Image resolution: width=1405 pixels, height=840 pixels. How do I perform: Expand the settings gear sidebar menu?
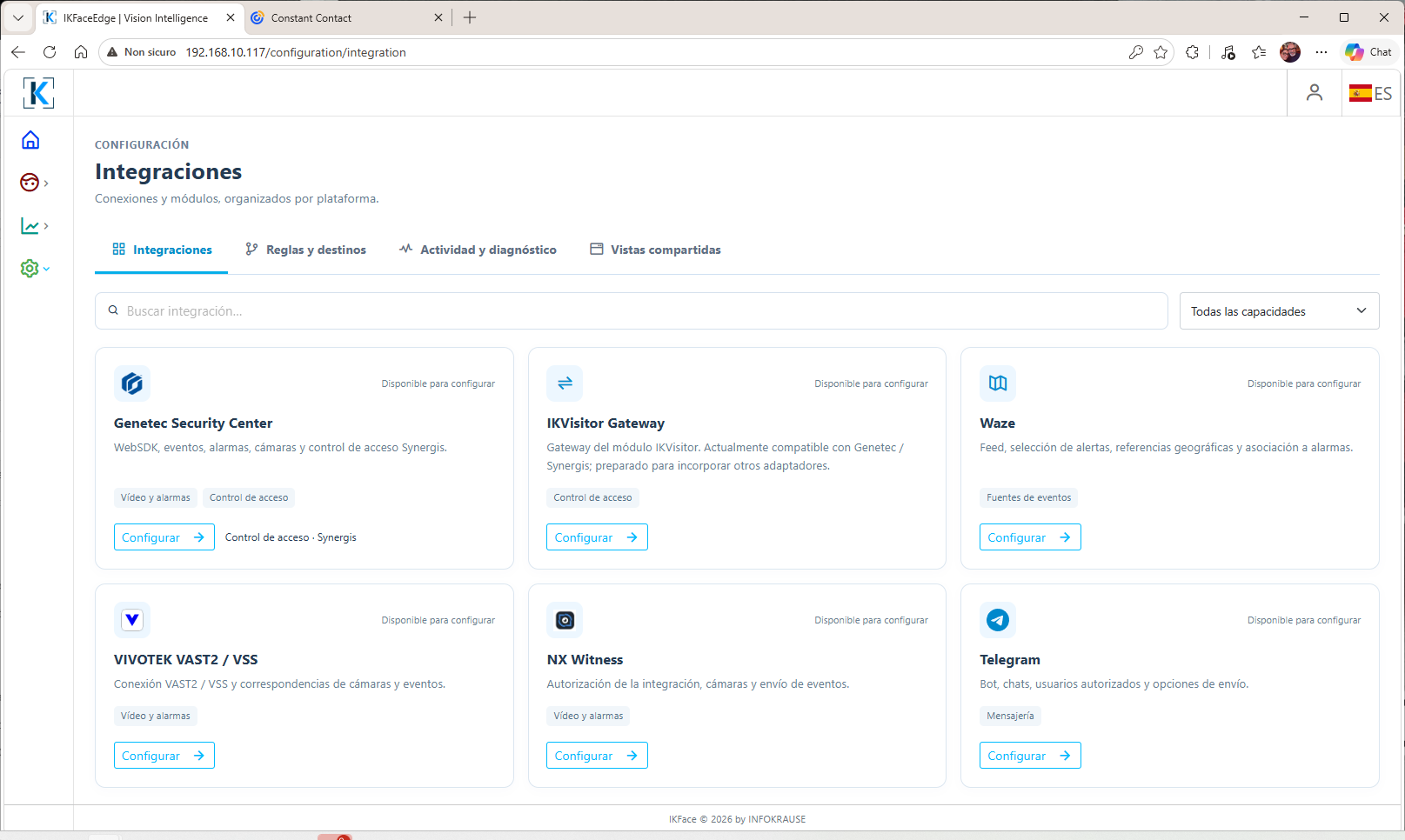coord(35,269)
